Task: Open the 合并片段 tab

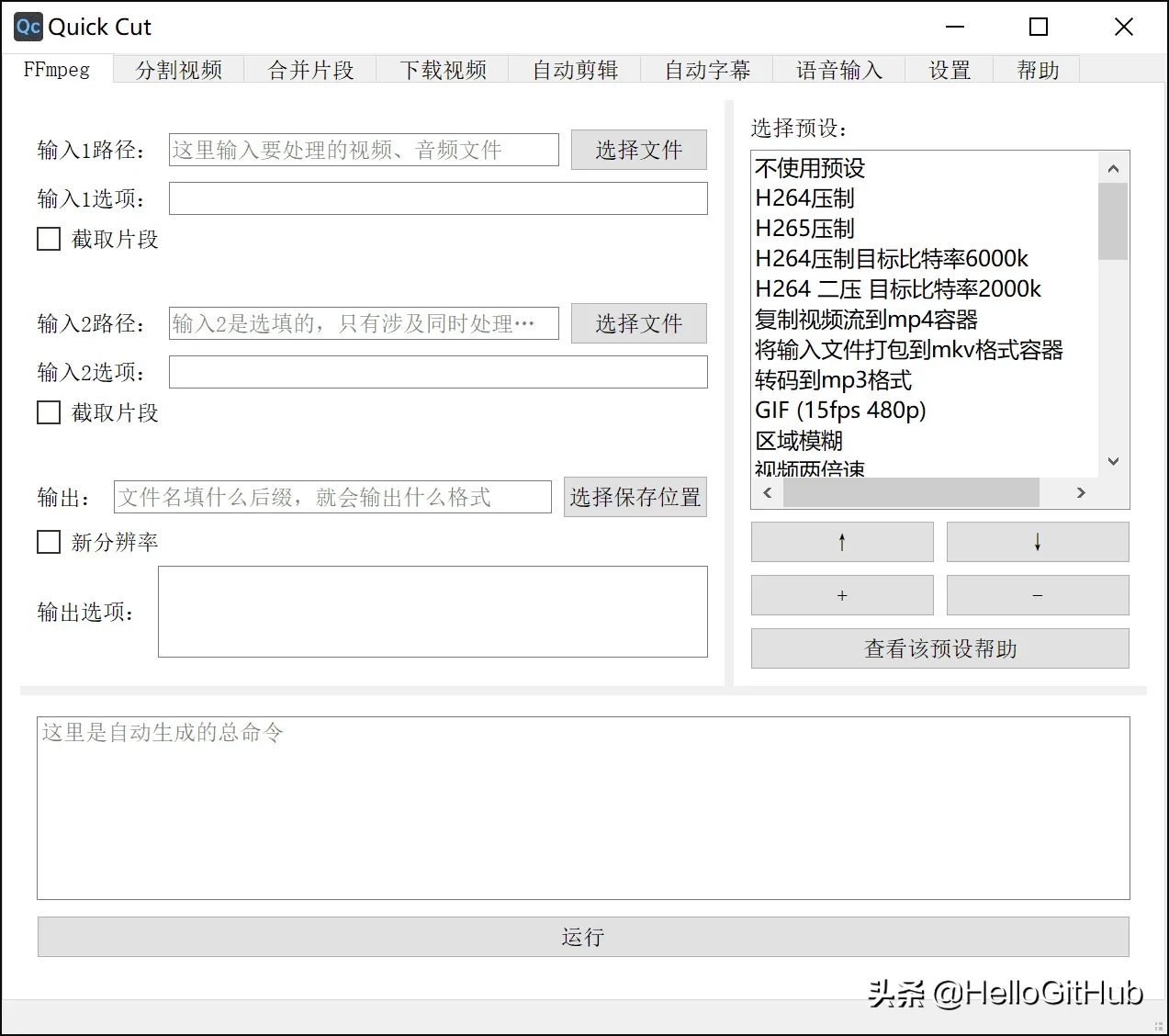Action: (x=311, y=70)
